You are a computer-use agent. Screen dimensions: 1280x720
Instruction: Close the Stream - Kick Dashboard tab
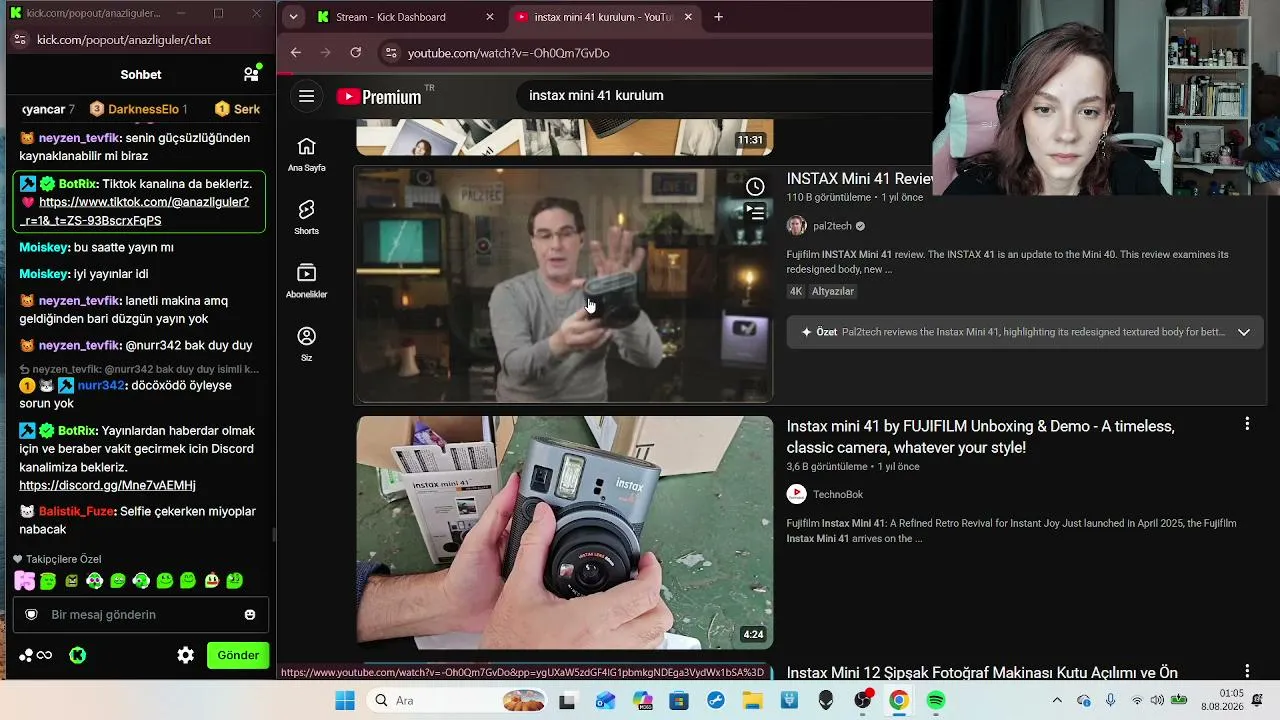(489, 17)
